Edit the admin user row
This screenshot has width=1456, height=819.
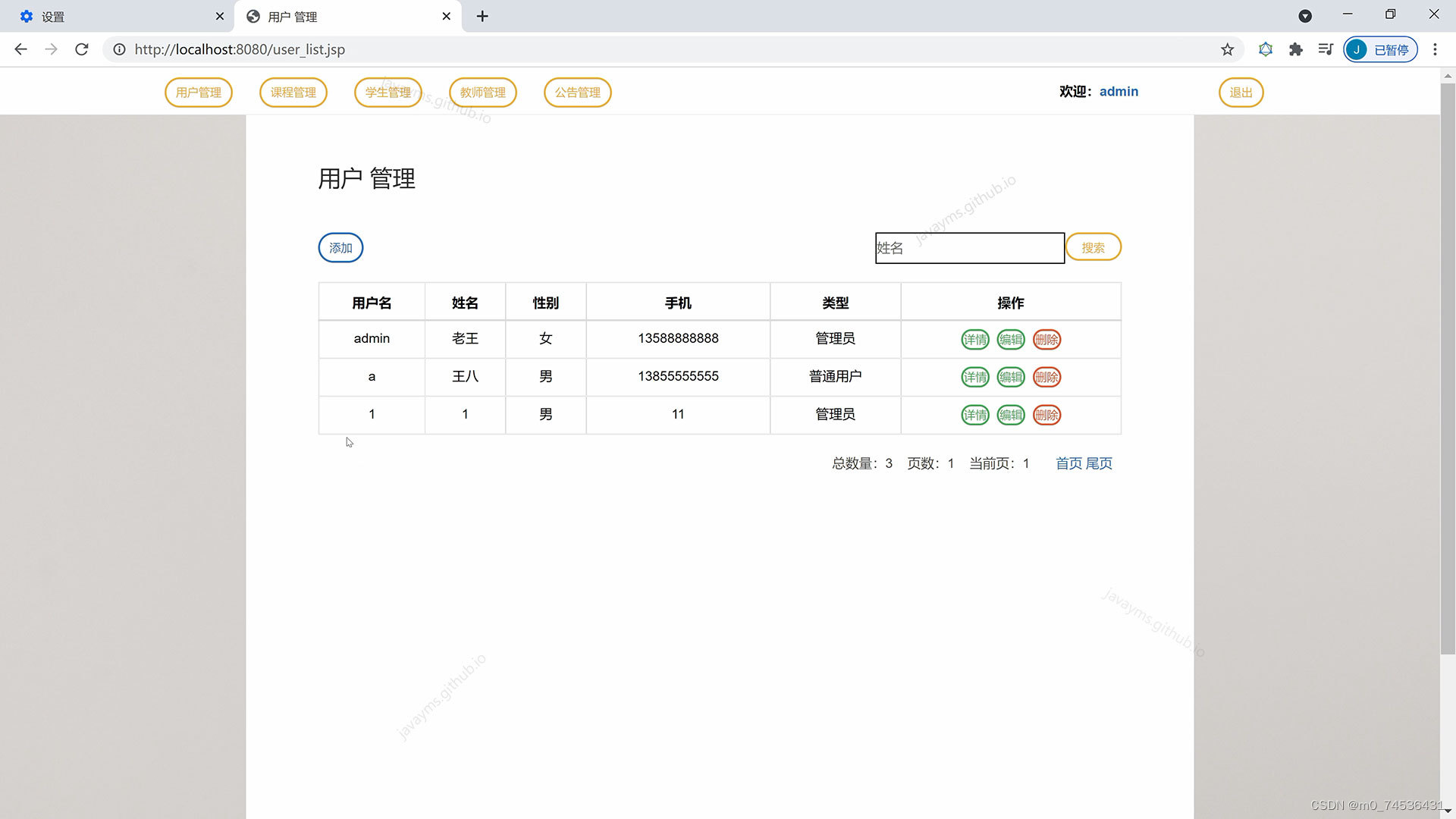pyautogui.click(x=1011, y=340)
